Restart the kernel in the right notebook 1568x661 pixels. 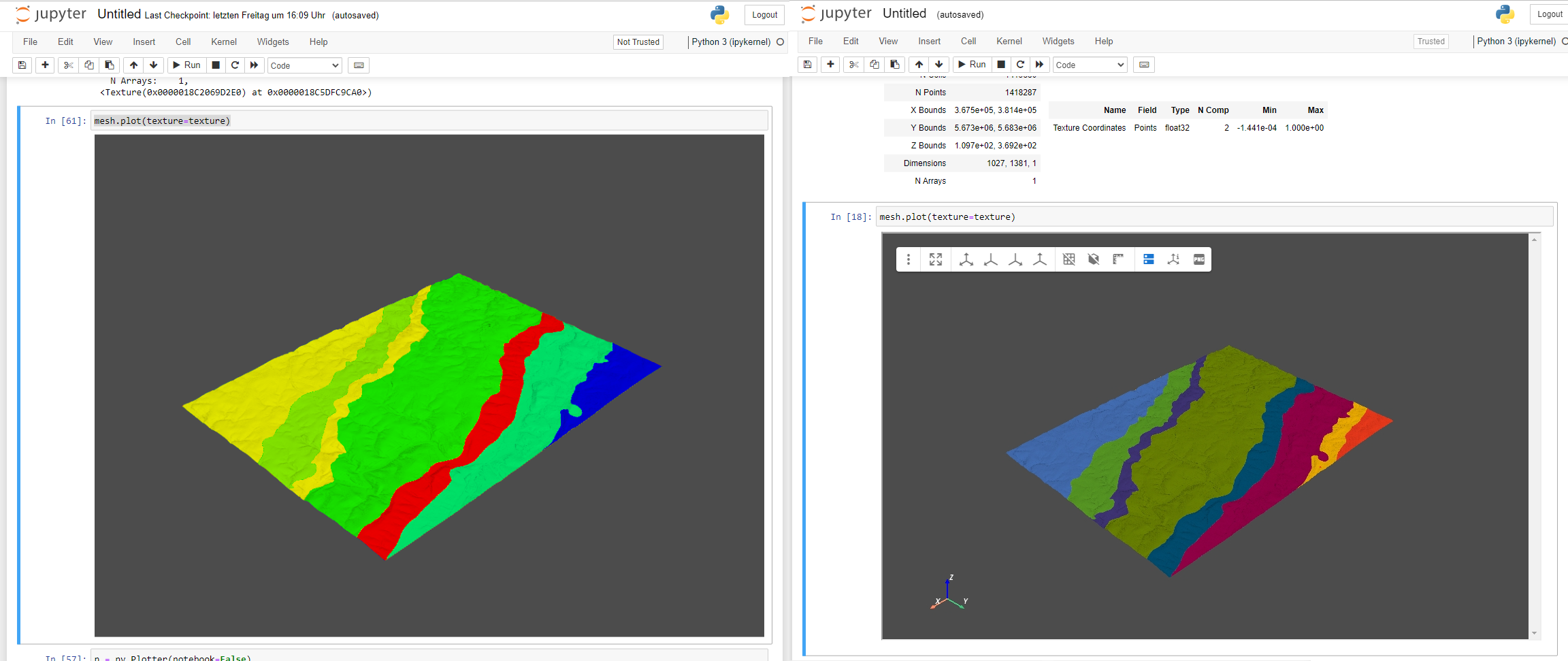(1020, 65)
